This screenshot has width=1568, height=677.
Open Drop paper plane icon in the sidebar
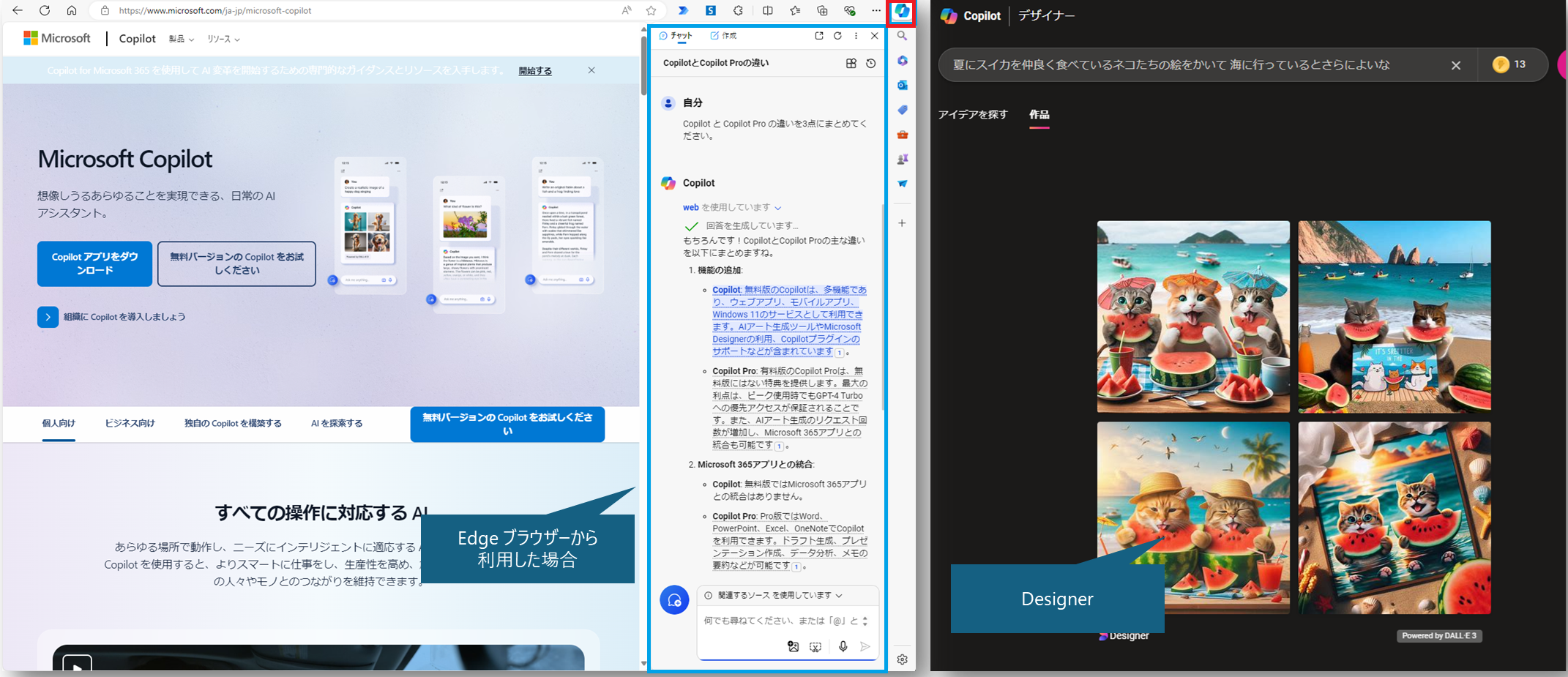click(903, 184)
